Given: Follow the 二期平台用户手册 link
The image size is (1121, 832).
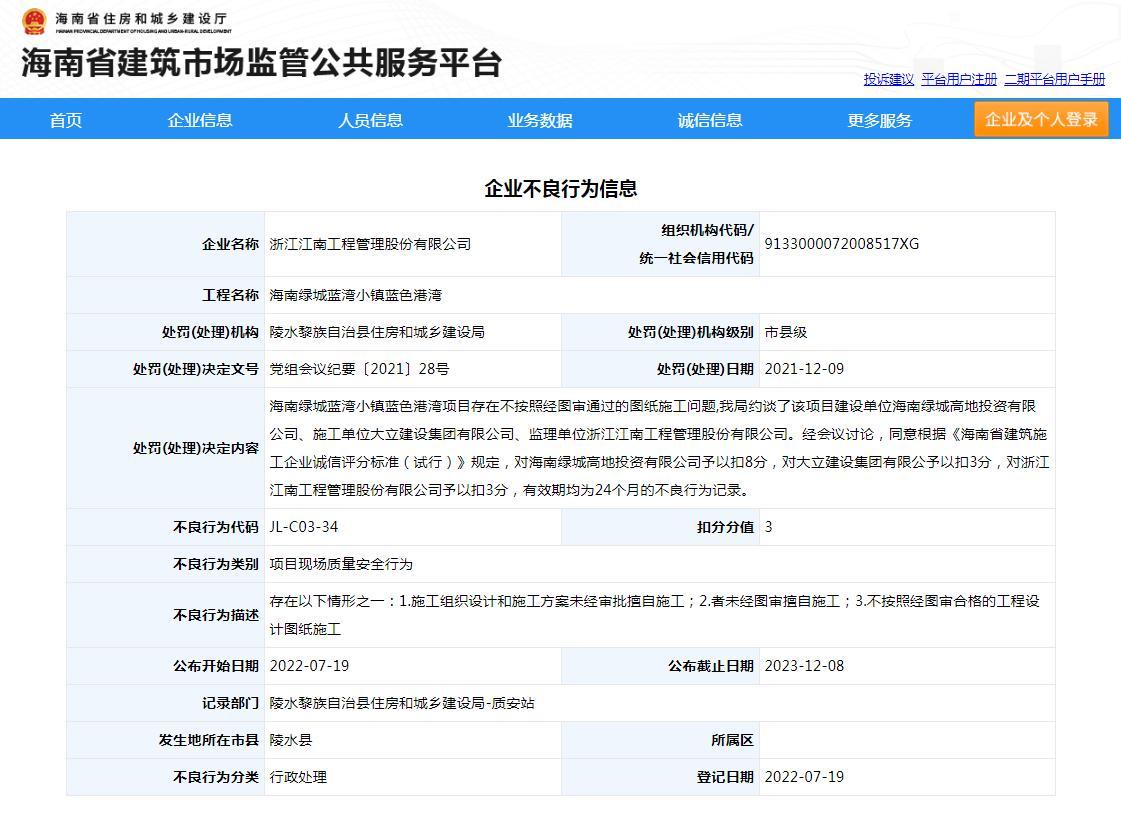Looking at the screenshot, I should (x=1055, y=79).
